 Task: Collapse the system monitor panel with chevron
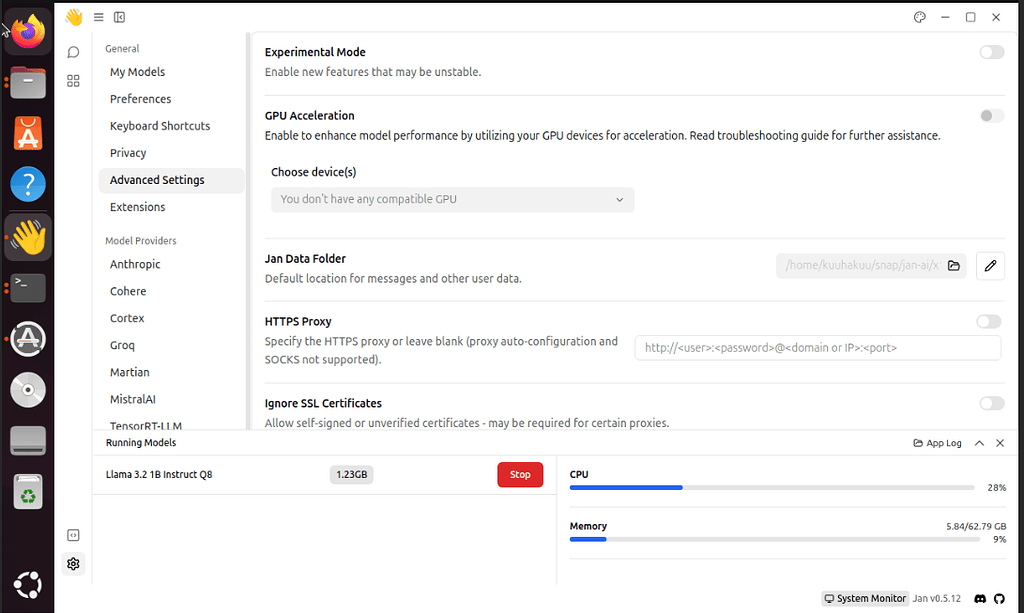click(979, 443)
